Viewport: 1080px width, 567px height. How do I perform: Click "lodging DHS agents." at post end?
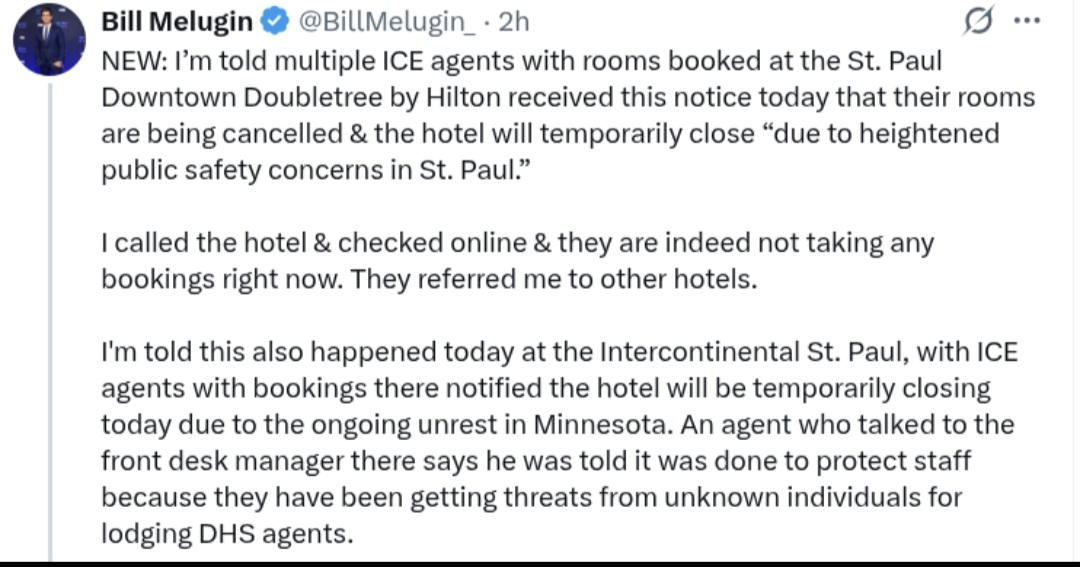pyautogui.click(x=227, y=533)
